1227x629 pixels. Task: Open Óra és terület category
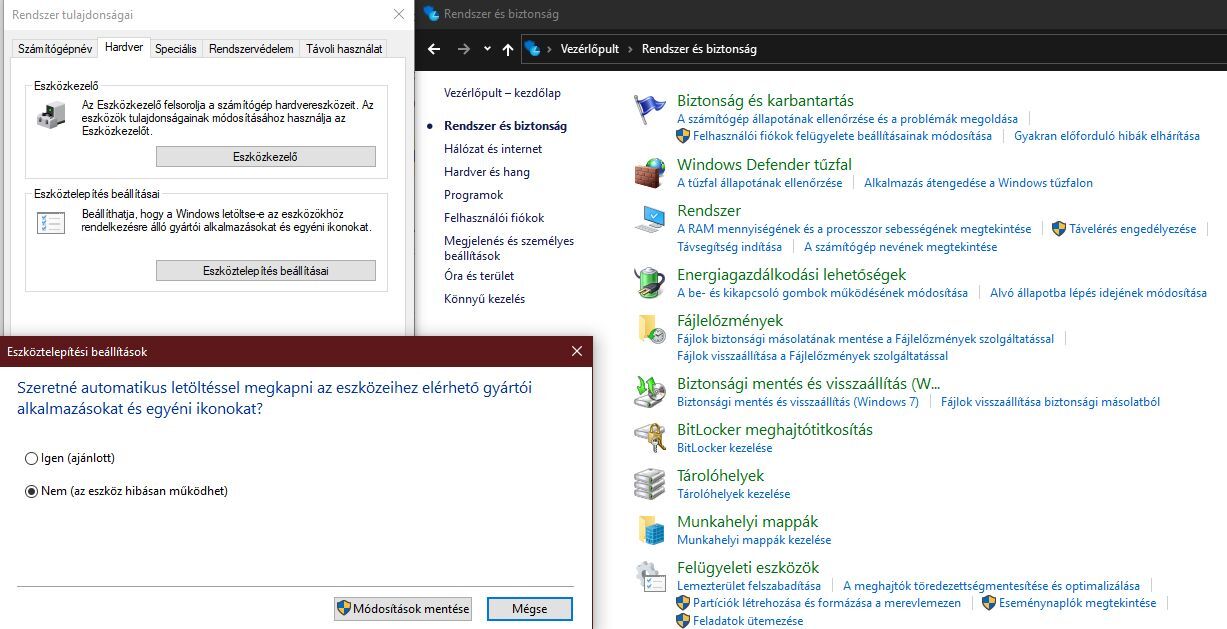pos(479,276)
